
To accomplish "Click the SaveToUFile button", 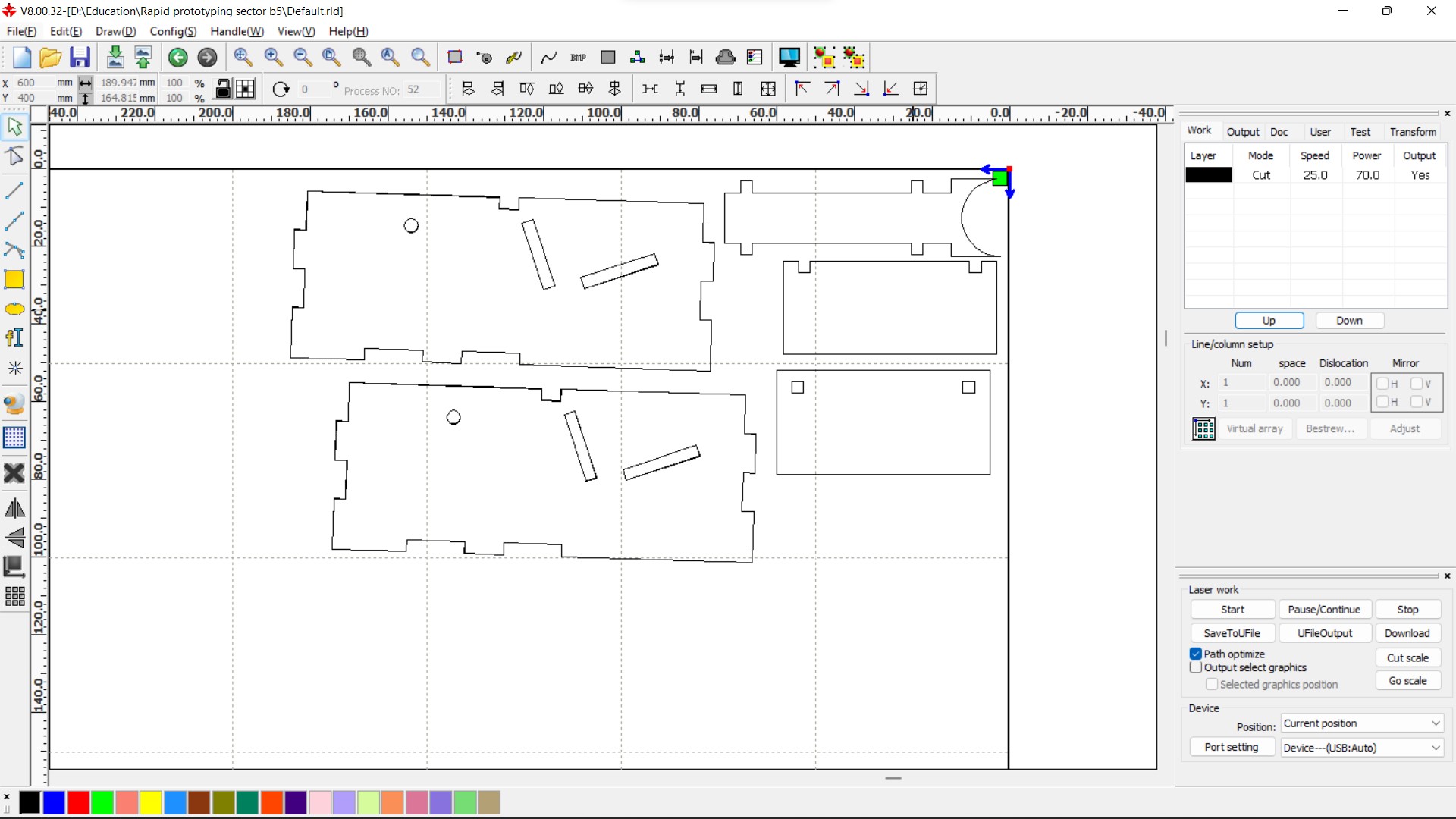I will tap(1232, 633).
